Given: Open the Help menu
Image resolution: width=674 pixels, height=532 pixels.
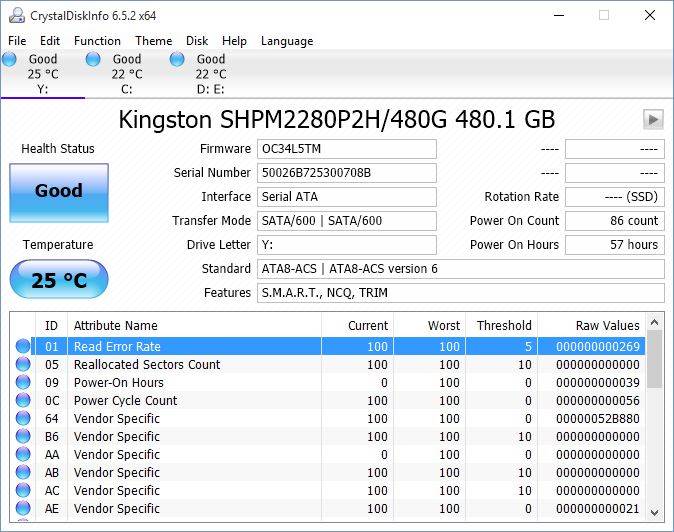Looking at the screenshot, I should (234, 41).
